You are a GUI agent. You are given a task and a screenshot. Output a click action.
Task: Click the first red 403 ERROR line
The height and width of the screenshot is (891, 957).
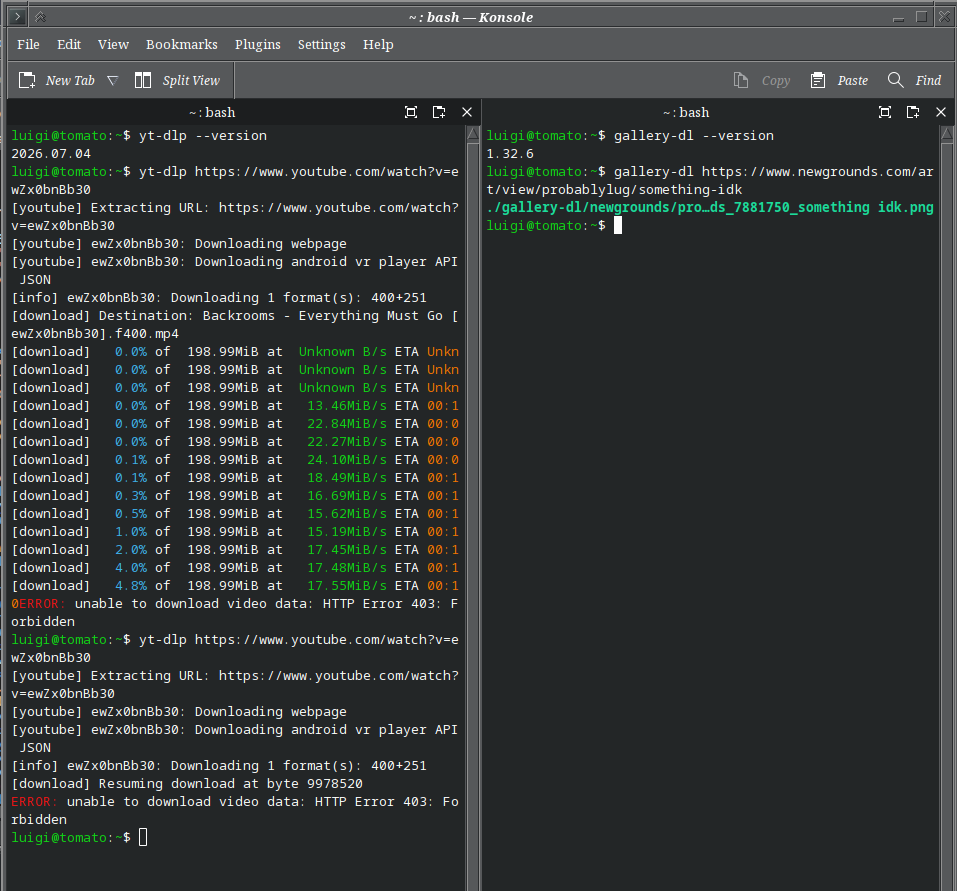pos(234,613)
